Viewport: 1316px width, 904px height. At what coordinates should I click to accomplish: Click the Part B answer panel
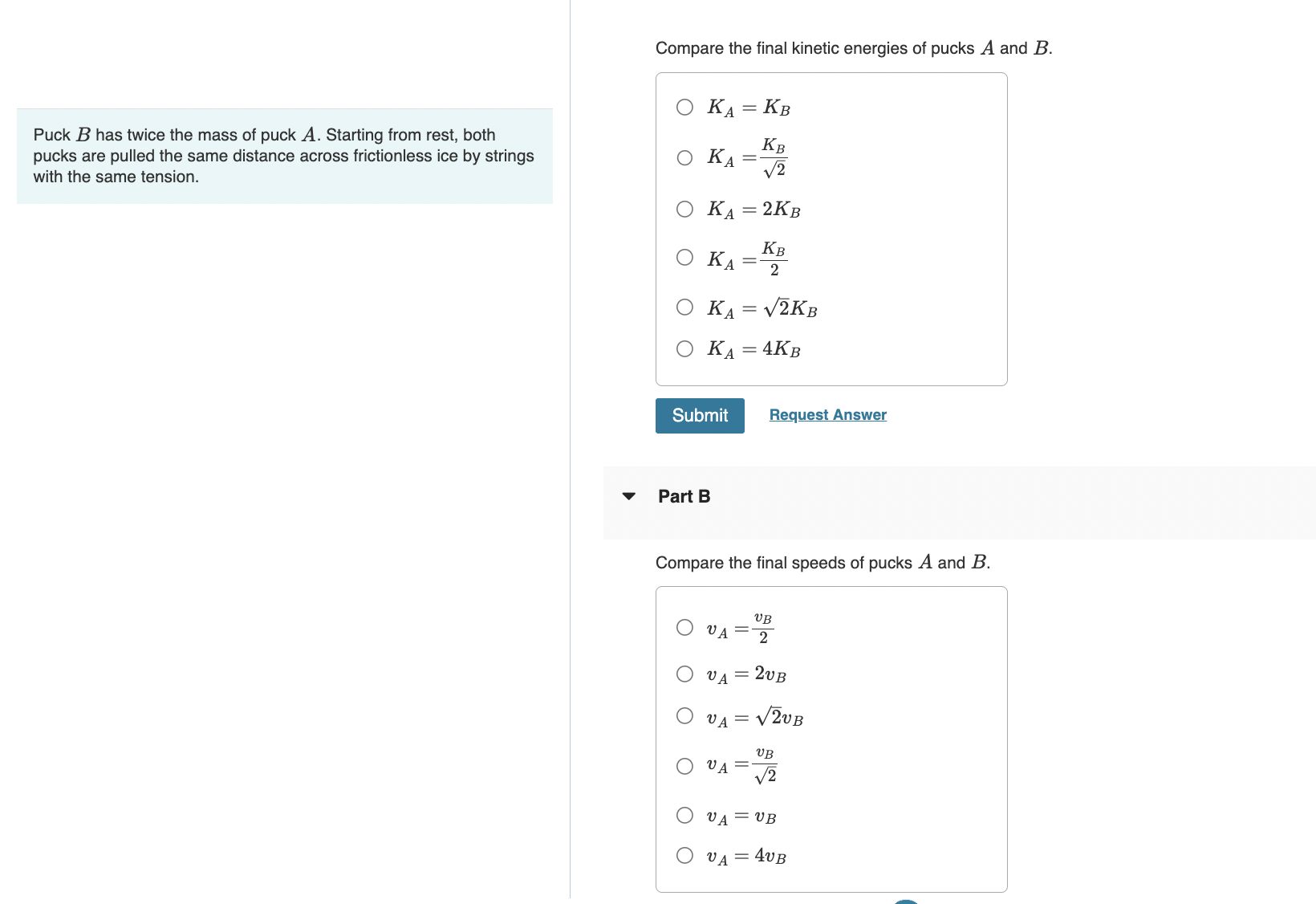pos(831,739)
